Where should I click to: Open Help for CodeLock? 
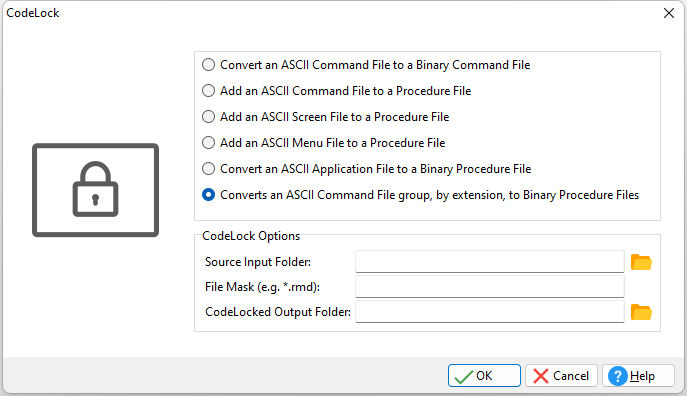pyautogui.click(x=638, y=375)
